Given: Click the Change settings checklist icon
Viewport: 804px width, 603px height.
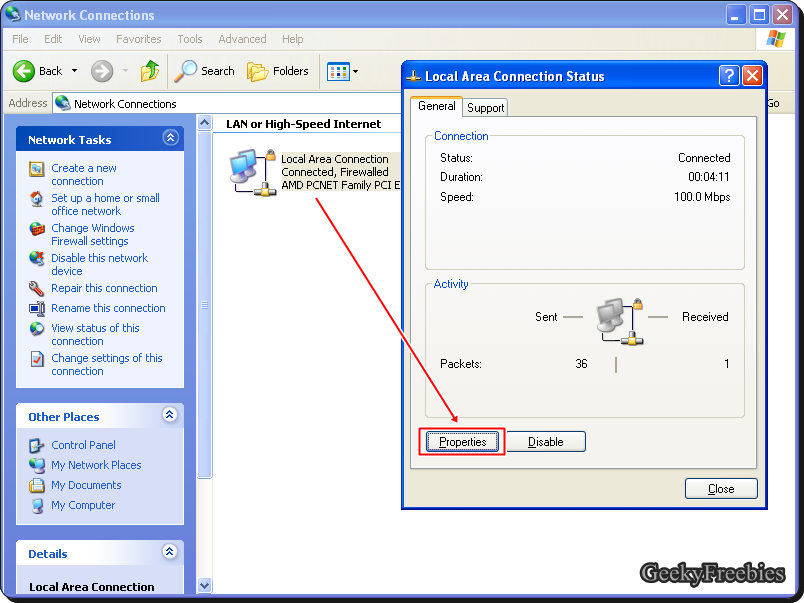Looking at the screenshot, I should [x=36, y=359].
